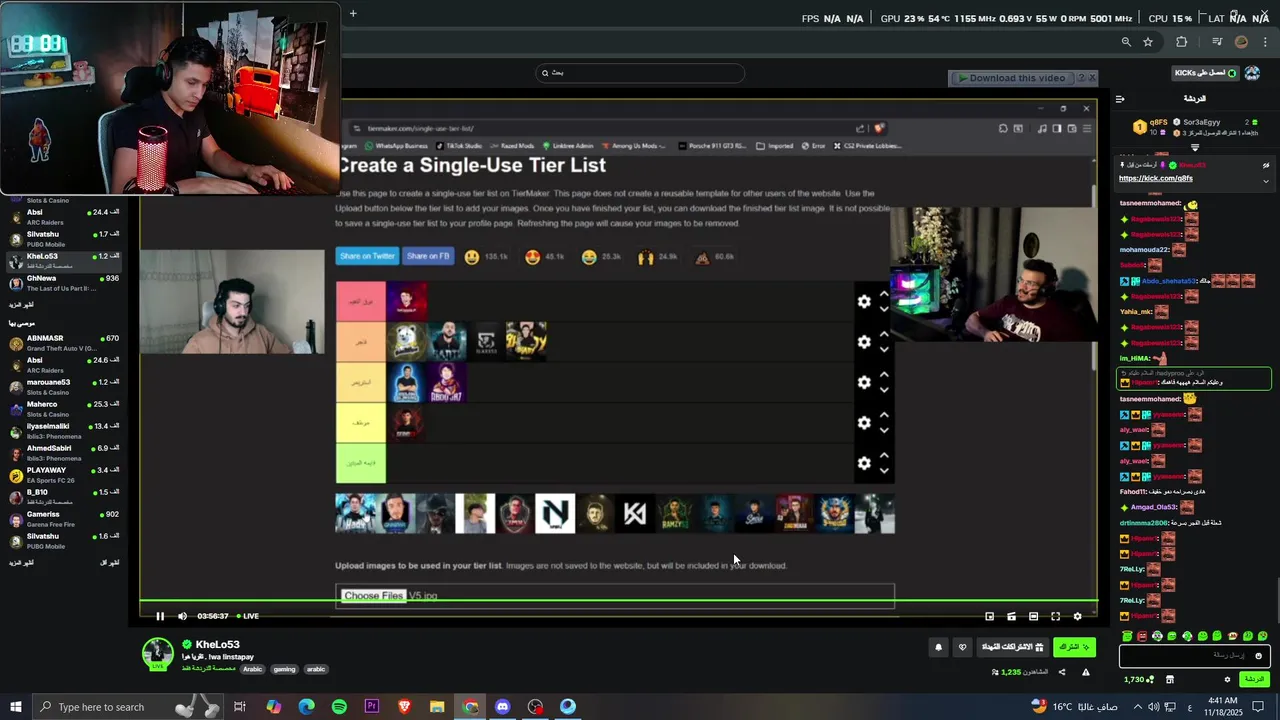Show hidden system tray icons

(x=1137, y=707)
